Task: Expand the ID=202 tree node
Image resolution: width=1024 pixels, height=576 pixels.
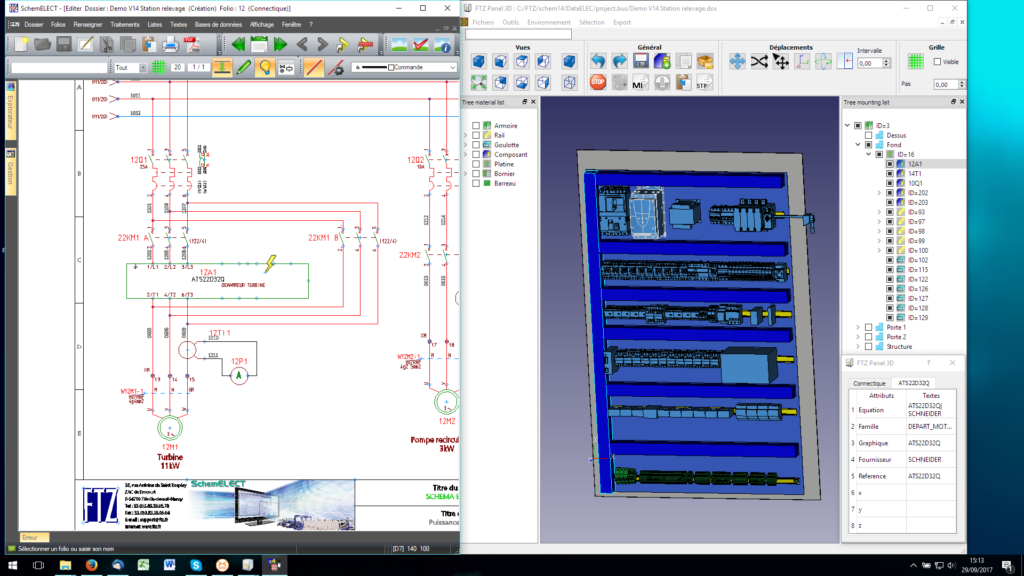Action: pos(879,193)
